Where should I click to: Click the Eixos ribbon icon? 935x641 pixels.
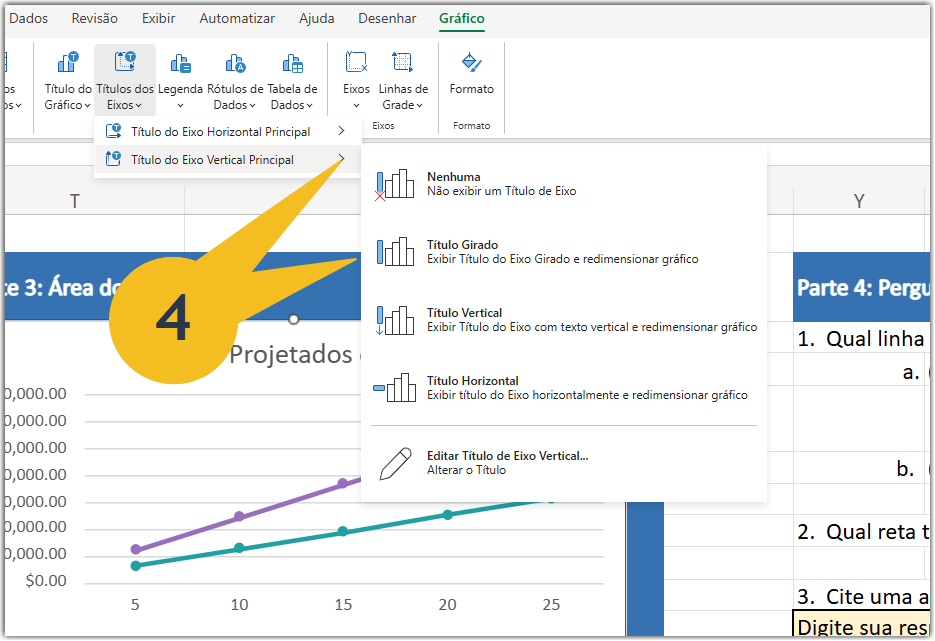click(x=356, y=62)
